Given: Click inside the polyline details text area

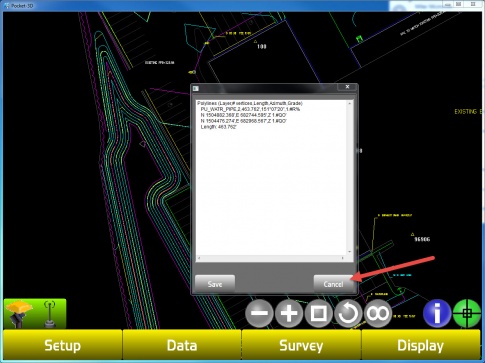Looking at the screenshot, I should click(x=271, y=177).
